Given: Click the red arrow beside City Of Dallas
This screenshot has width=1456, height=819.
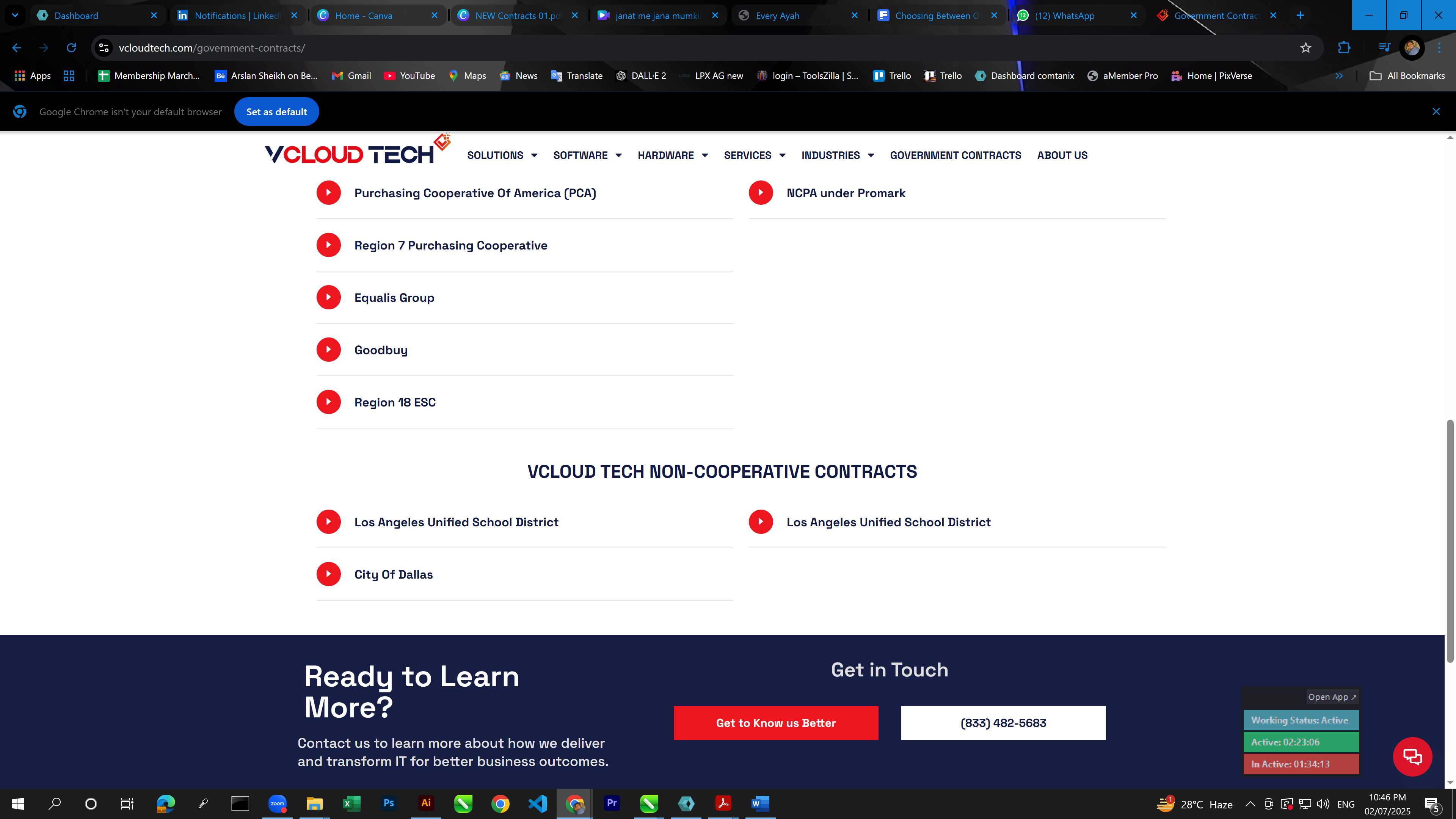Looking at the screenshot, I should (x=328, y=574).
